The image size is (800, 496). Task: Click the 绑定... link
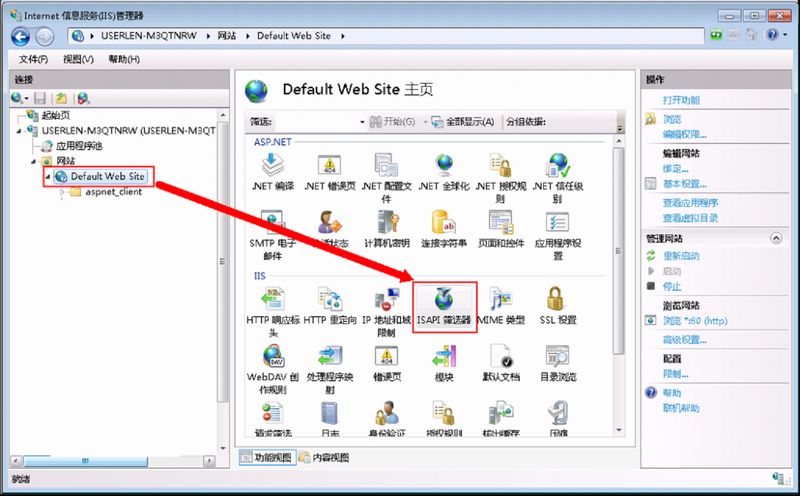coord(676,168)
